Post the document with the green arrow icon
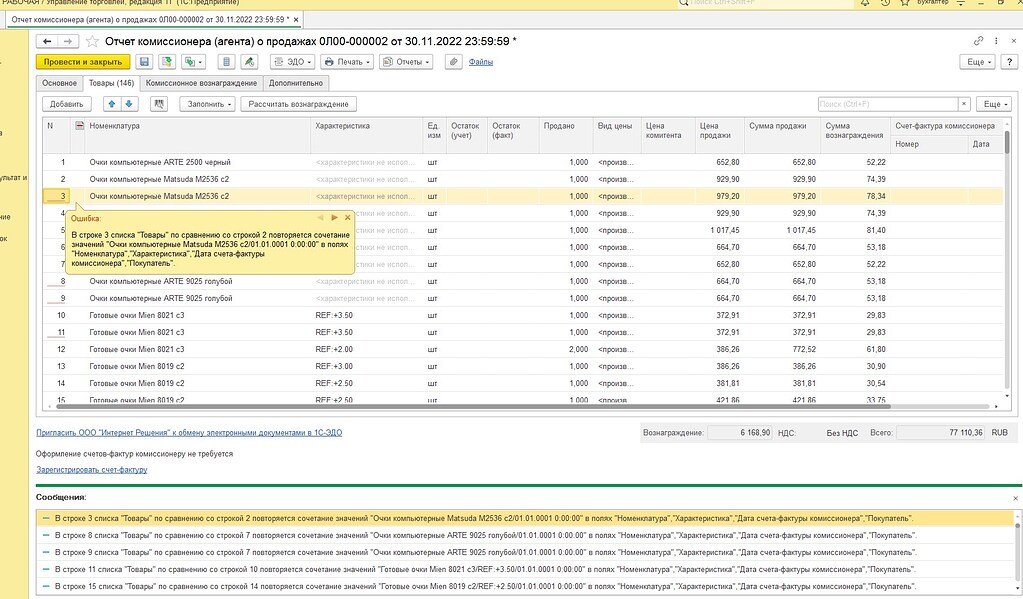1023x599 pixels. tap(167, 62)
